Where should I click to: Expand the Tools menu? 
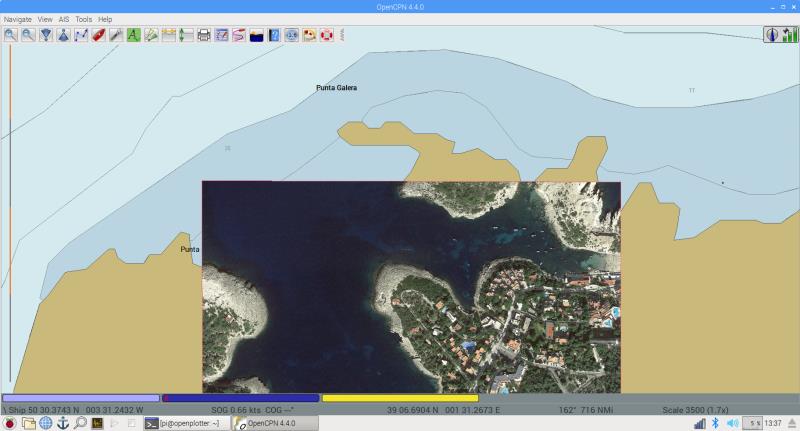[83, 19]
